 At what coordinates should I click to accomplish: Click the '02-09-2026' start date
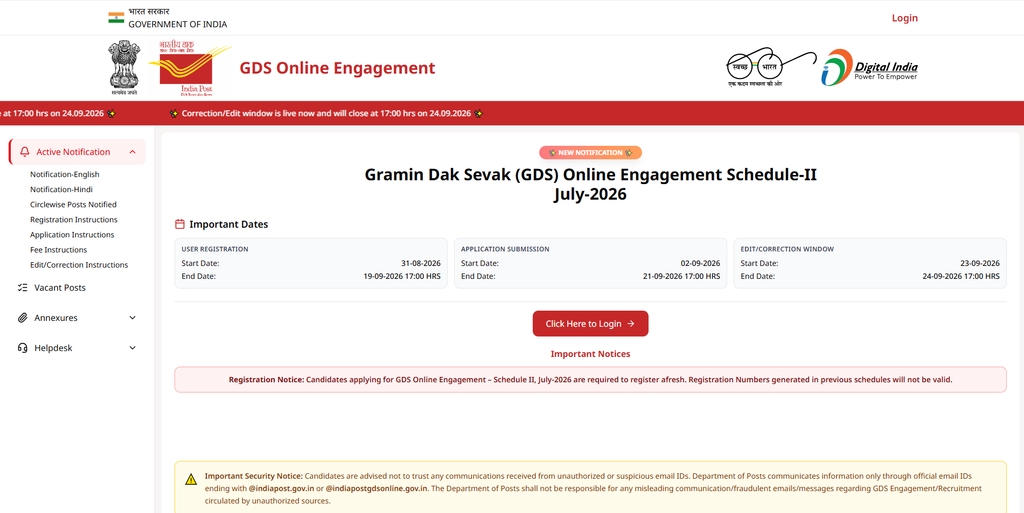click(x=700, y=264)
